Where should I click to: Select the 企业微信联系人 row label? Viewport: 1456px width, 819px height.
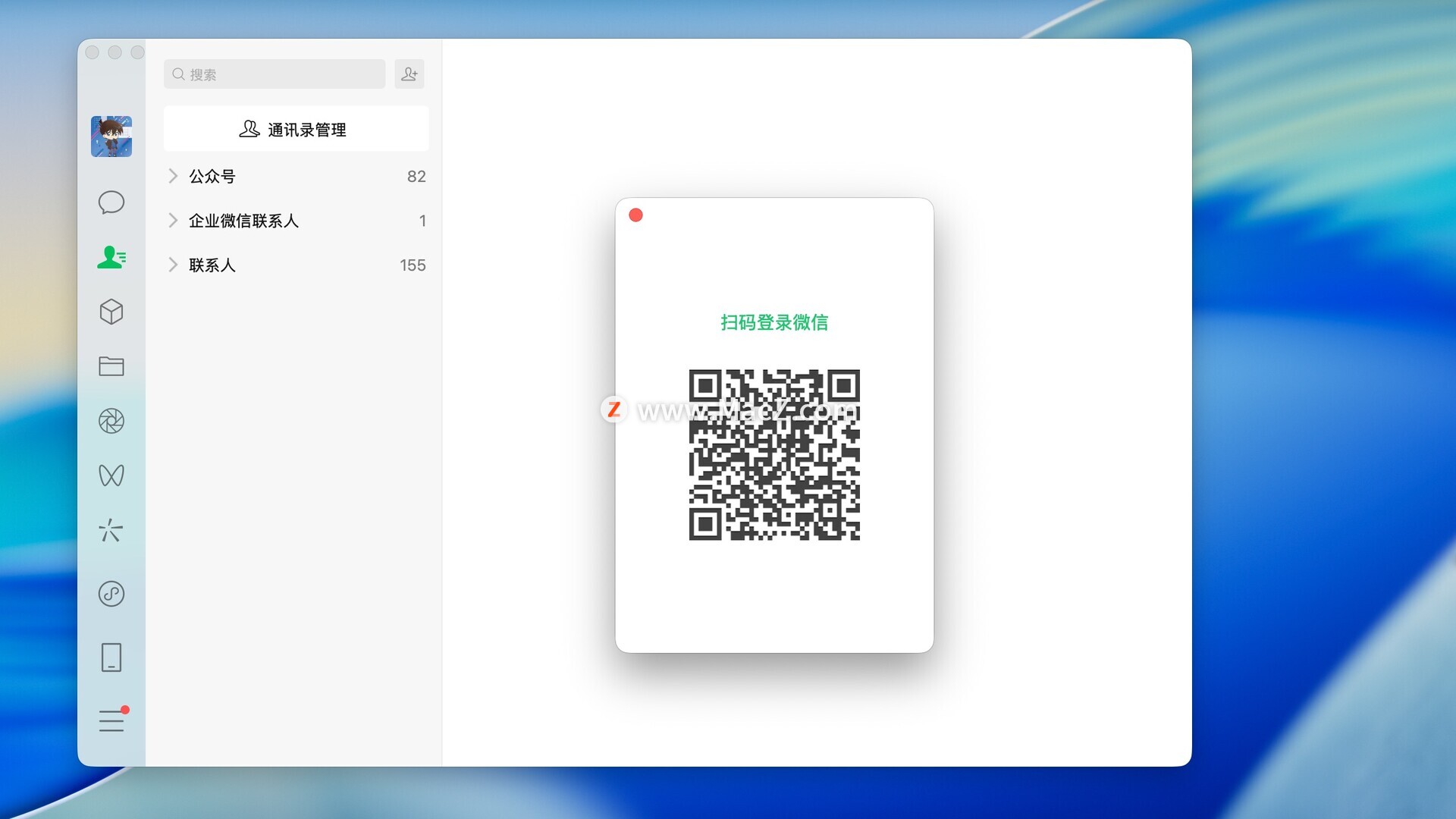(x=243, y=221)
